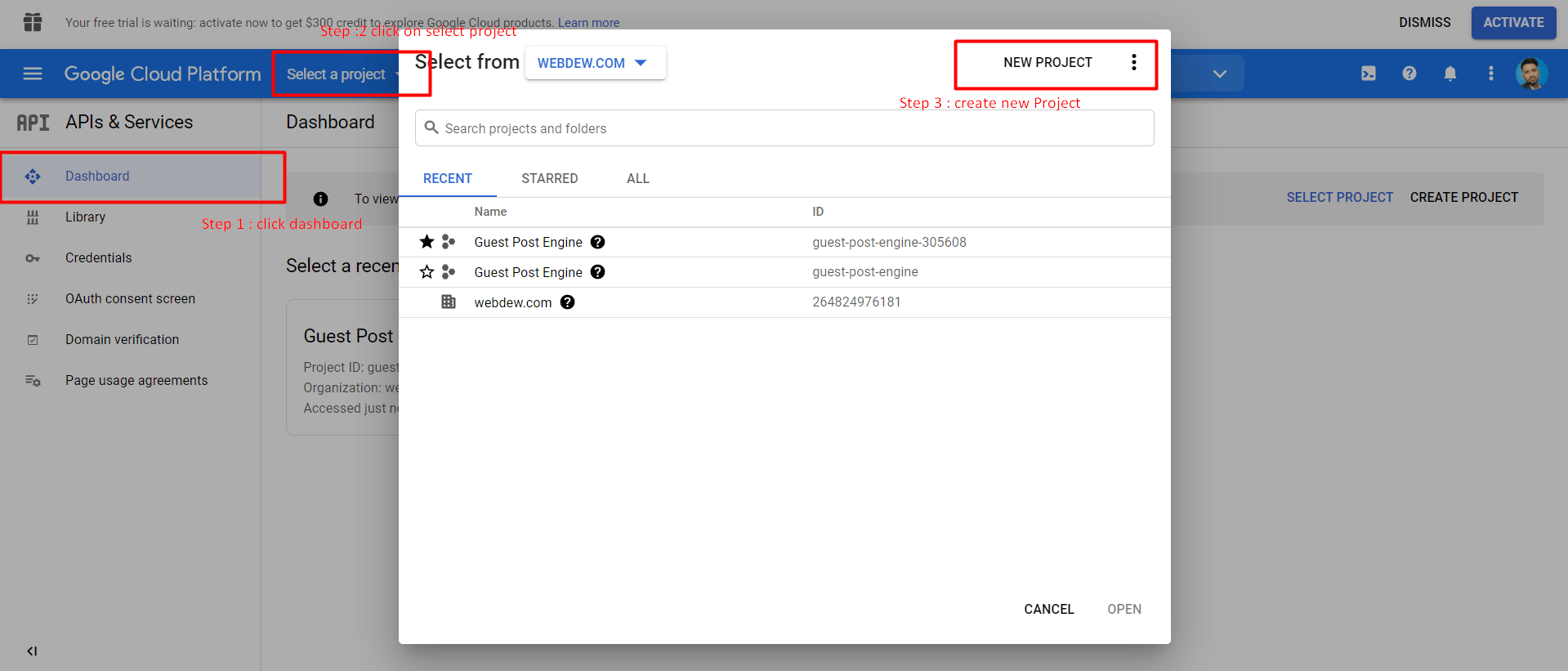This screenshot has height=671, width=1568.
Task: Star the second Guest Post Engine project
Action: [x=427, y=272]
